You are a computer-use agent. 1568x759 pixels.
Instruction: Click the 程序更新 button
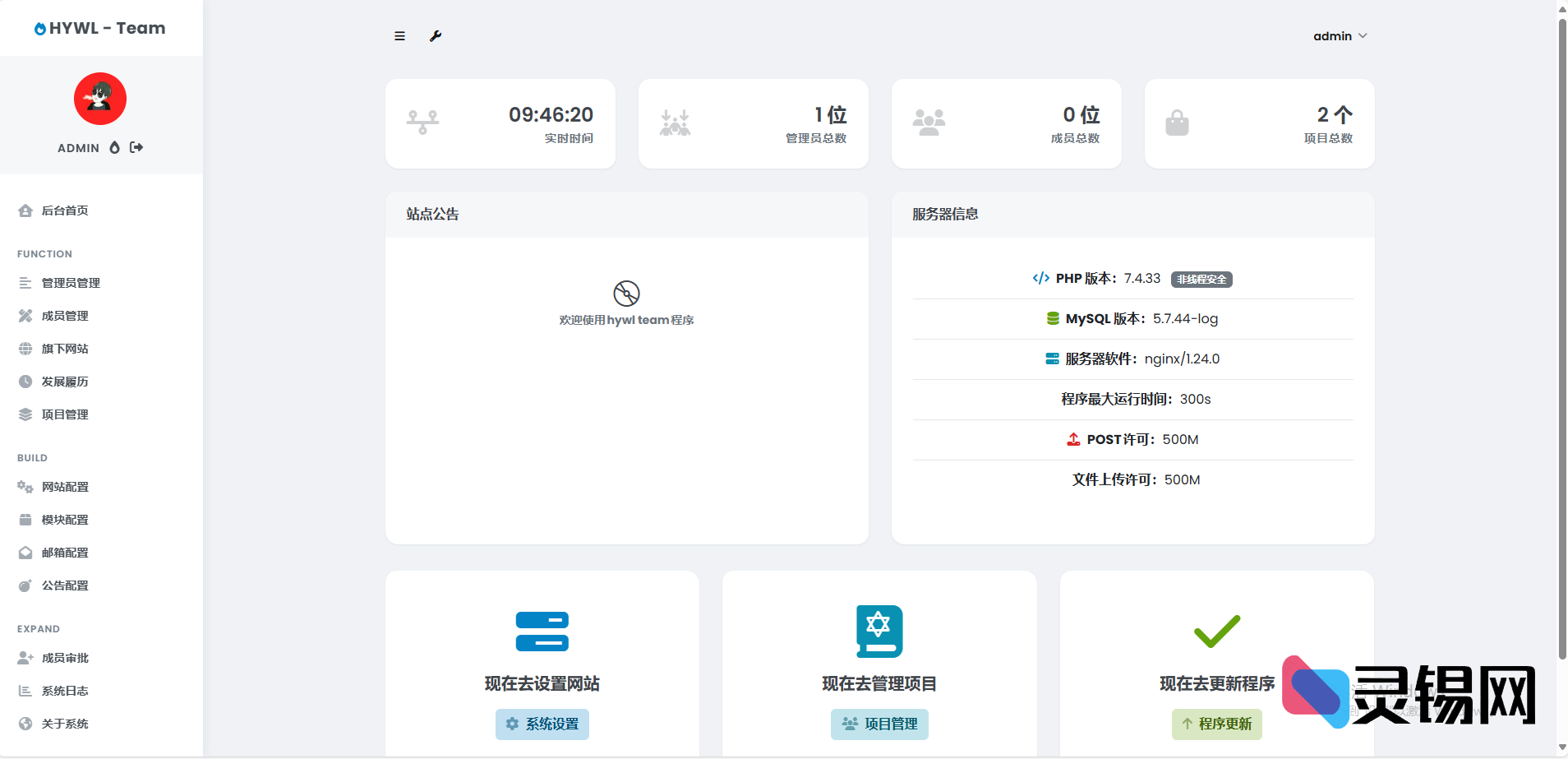click(x=1216, y=724)
